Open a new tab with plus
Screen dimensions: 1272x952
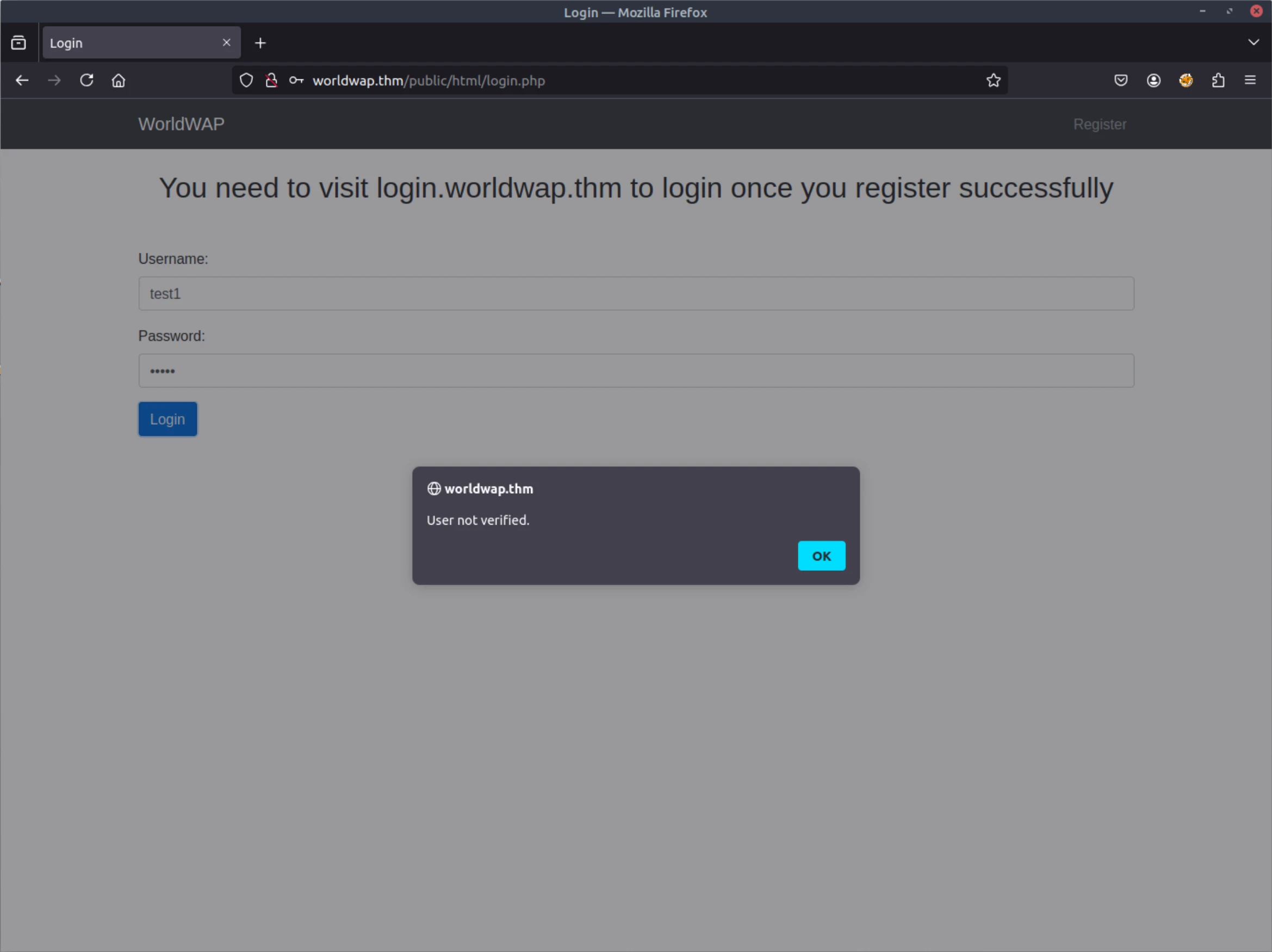[260, 43]
